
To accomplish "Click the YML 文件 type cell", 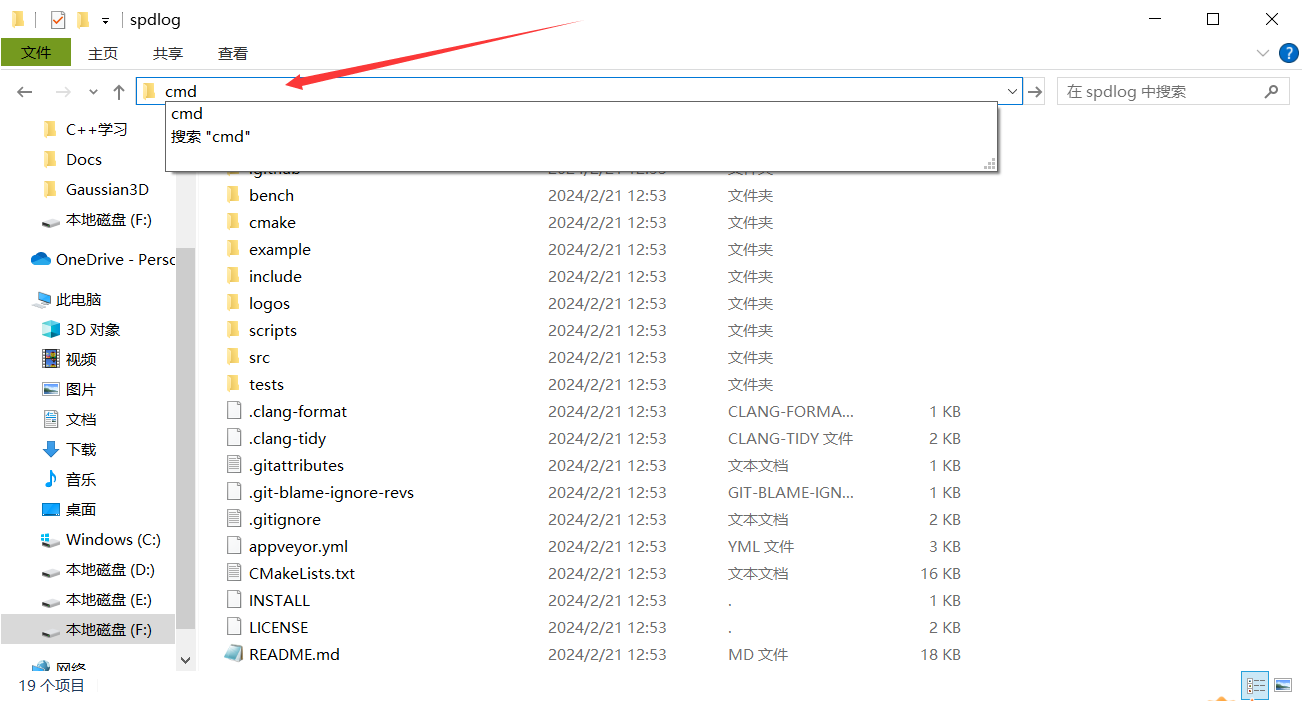I will [x=761, y=547].
